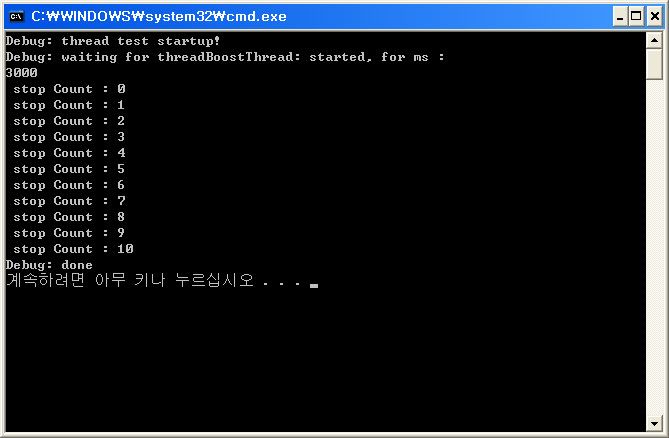669x438 pixels.
Task: Close the cmd.exe window
Action: (x=655, y=17)
